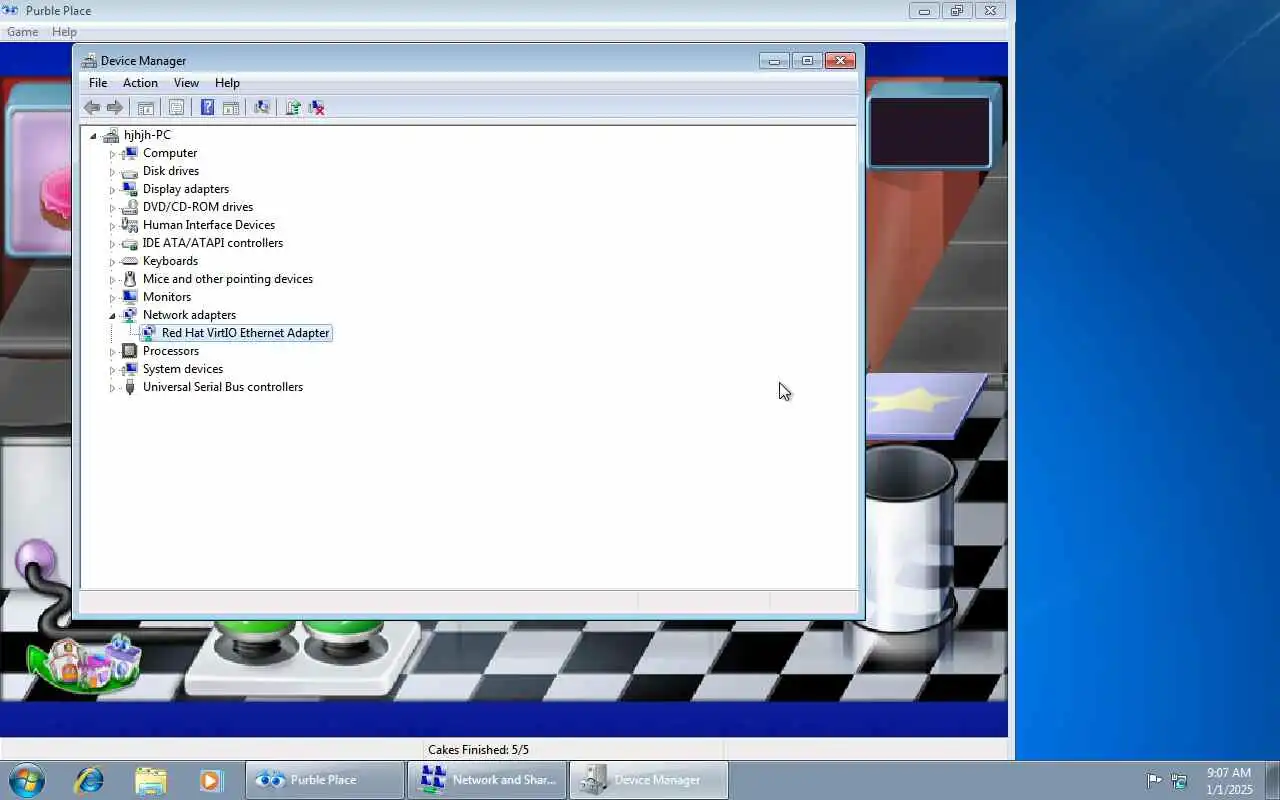Viewport: 1280px width, 800px height.
Task: Expand Universal Serial Bus controllers node
Action: tap(112, 388)
